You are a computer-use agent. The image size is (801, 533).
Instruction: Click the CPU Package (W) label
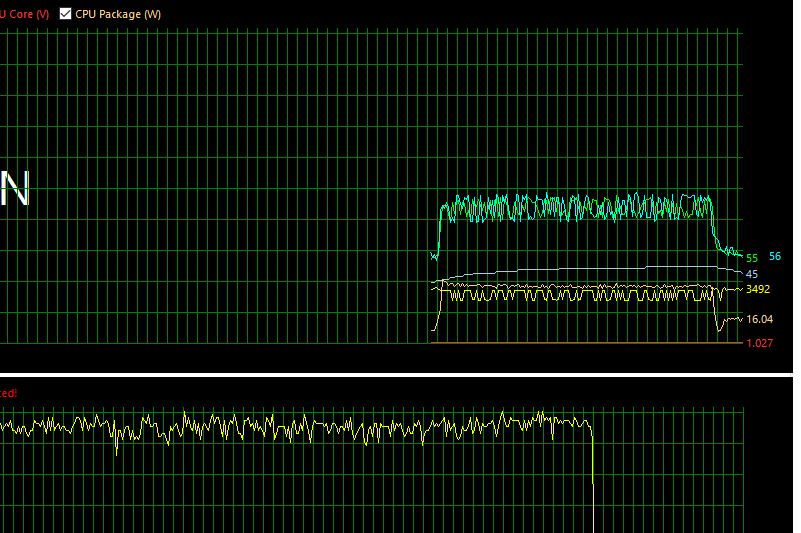[x=118, y=14]
